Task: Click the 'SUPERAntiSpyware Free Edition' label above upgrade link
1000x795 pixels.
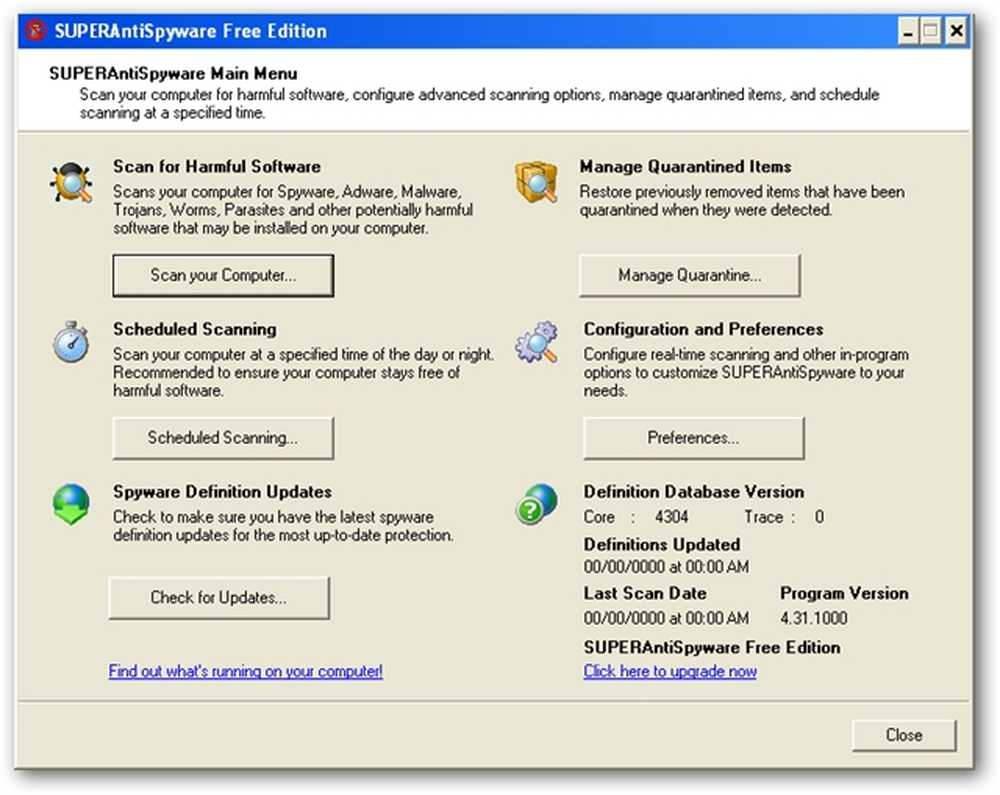Action: pos(712,648)
